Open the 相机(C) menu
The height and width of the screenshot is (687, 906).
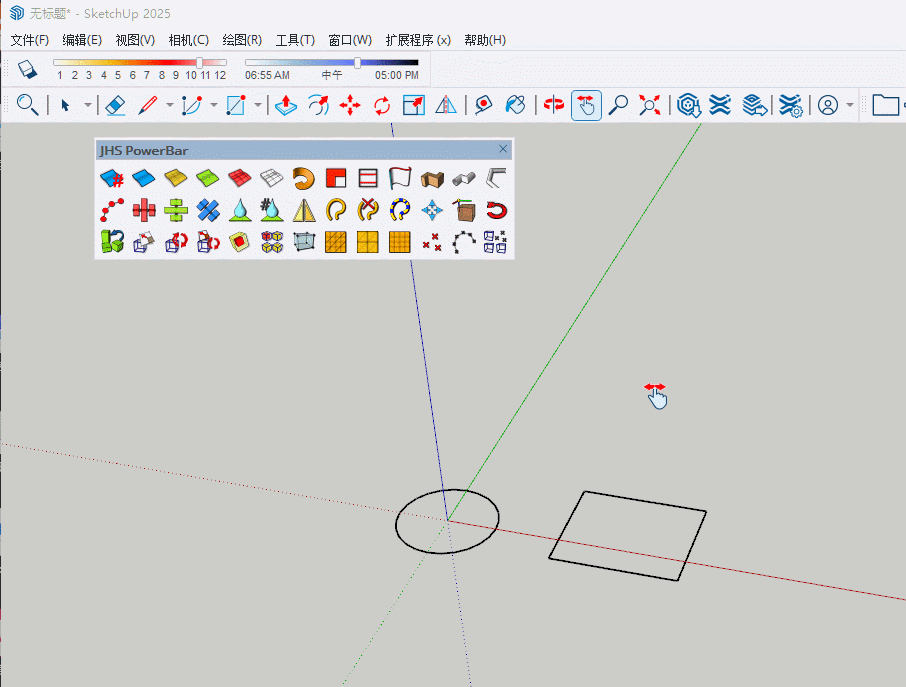coord(188,40)
